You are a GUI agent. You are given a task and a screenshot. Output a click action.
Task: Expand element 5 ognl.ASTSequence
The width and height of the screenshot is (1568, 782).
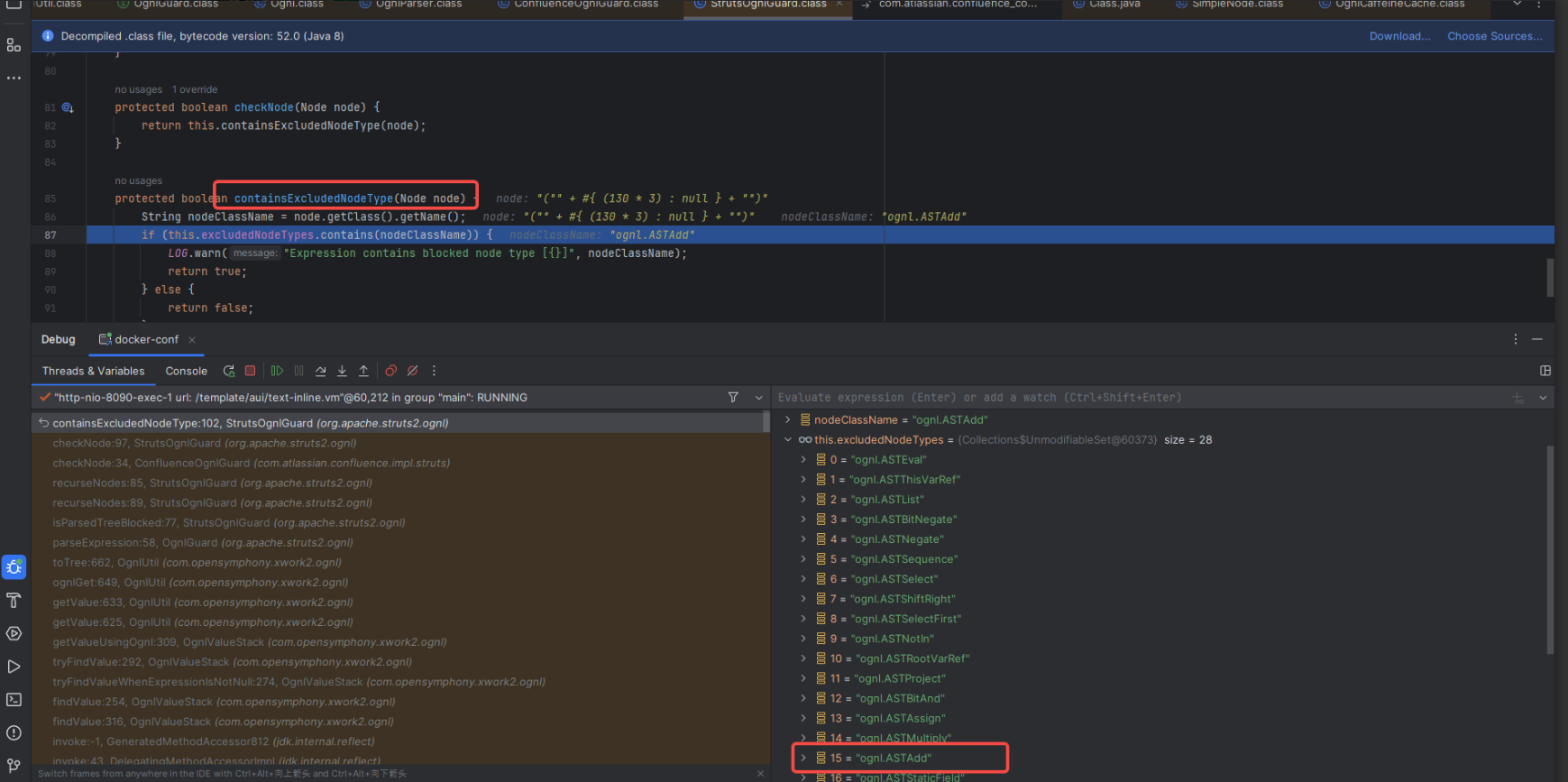803,559
